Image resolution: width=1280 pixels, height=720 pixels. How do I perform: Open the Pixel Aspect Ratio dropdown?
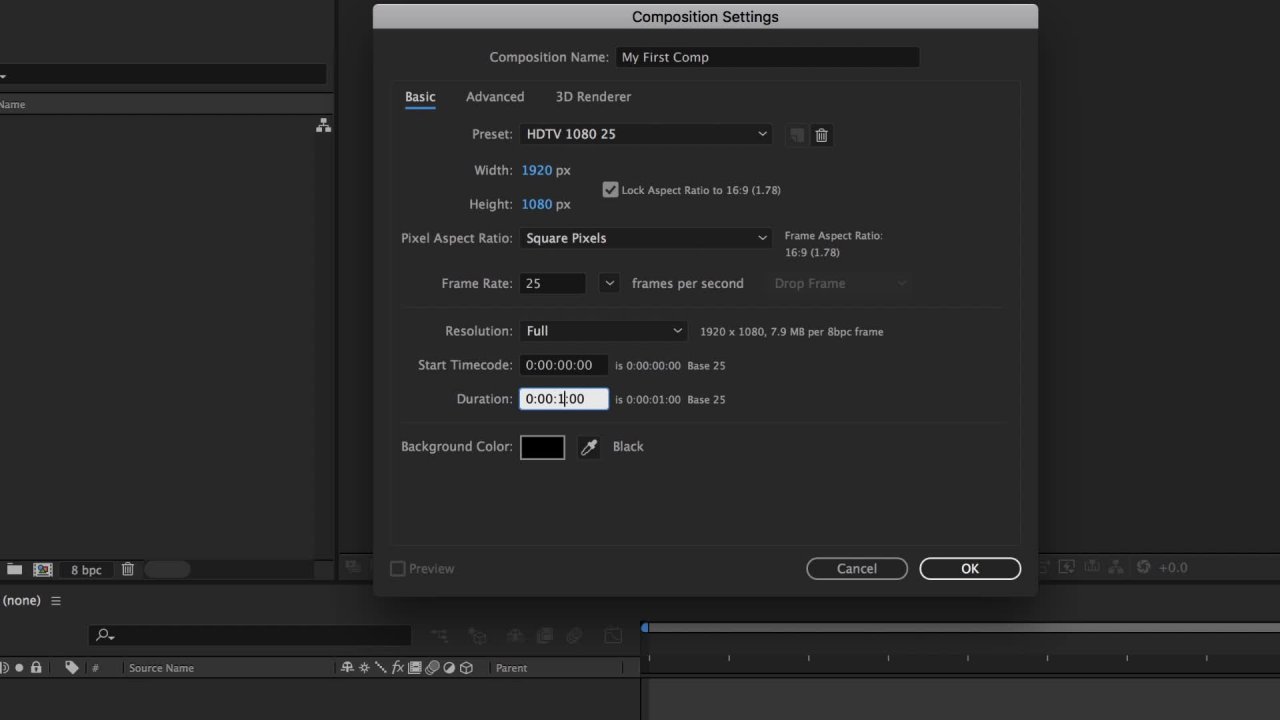tap(645, 238)
